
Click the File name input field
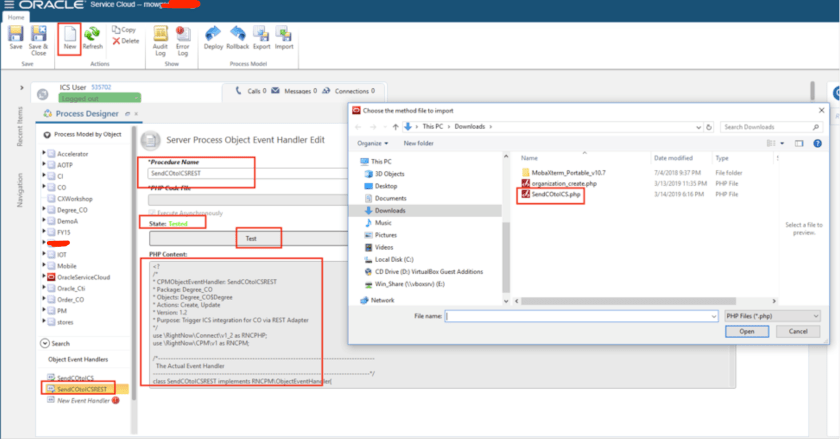578,315
